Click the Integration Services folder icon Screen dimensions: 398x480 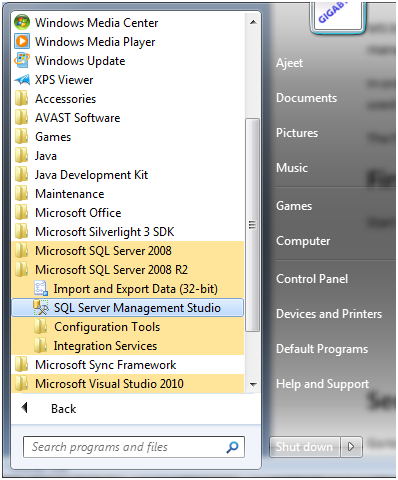[41, 346]
